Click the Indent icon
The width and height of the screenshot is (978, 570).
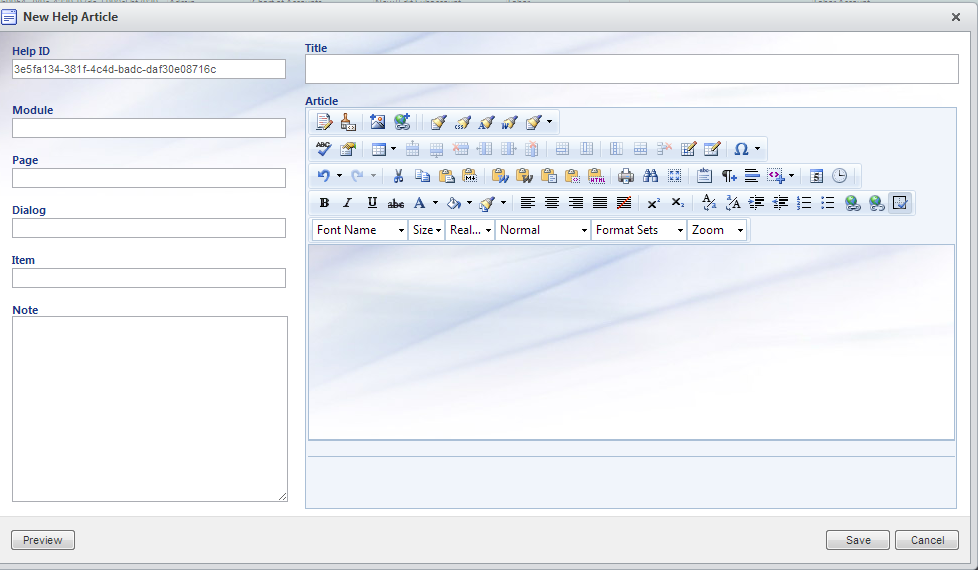point(756,203)
